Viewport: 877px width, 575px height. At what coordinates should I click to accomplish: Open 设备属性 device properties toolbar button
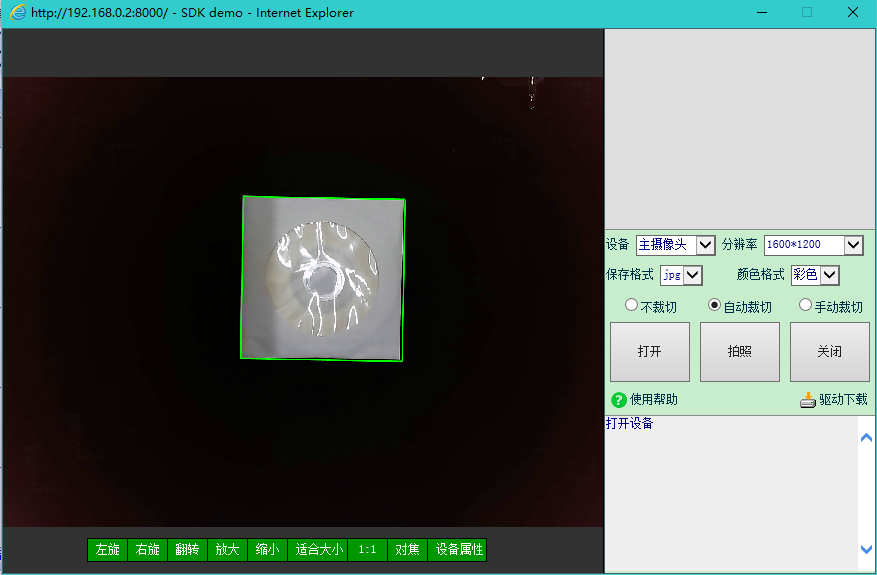click(458, 550)
